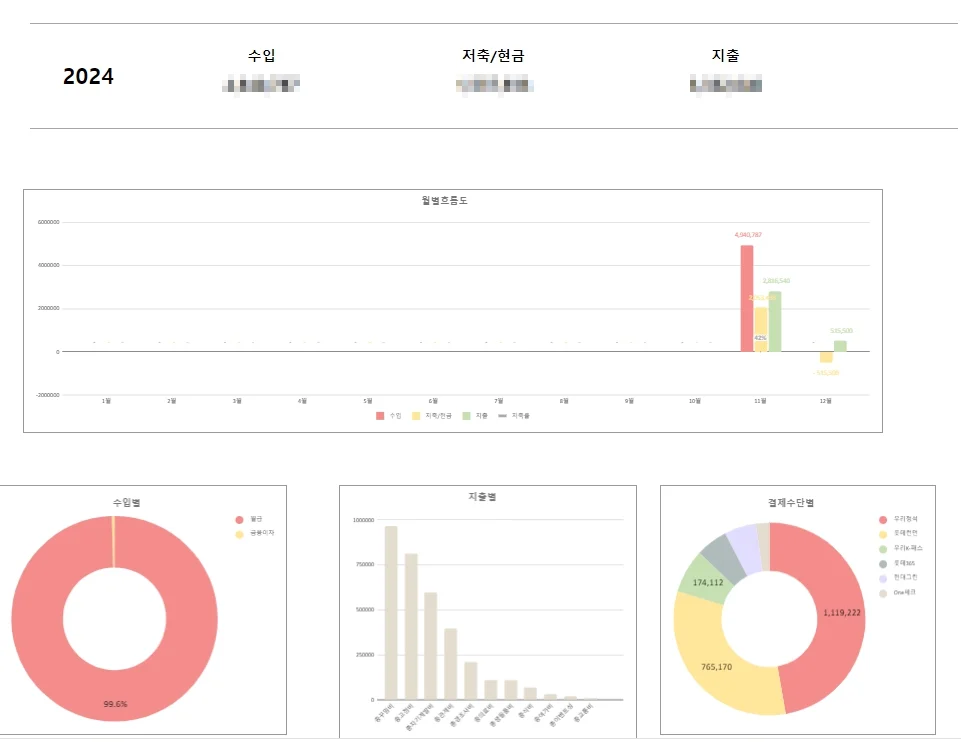Click the second tallest bar in 지출별 chart

coord(411,626)
